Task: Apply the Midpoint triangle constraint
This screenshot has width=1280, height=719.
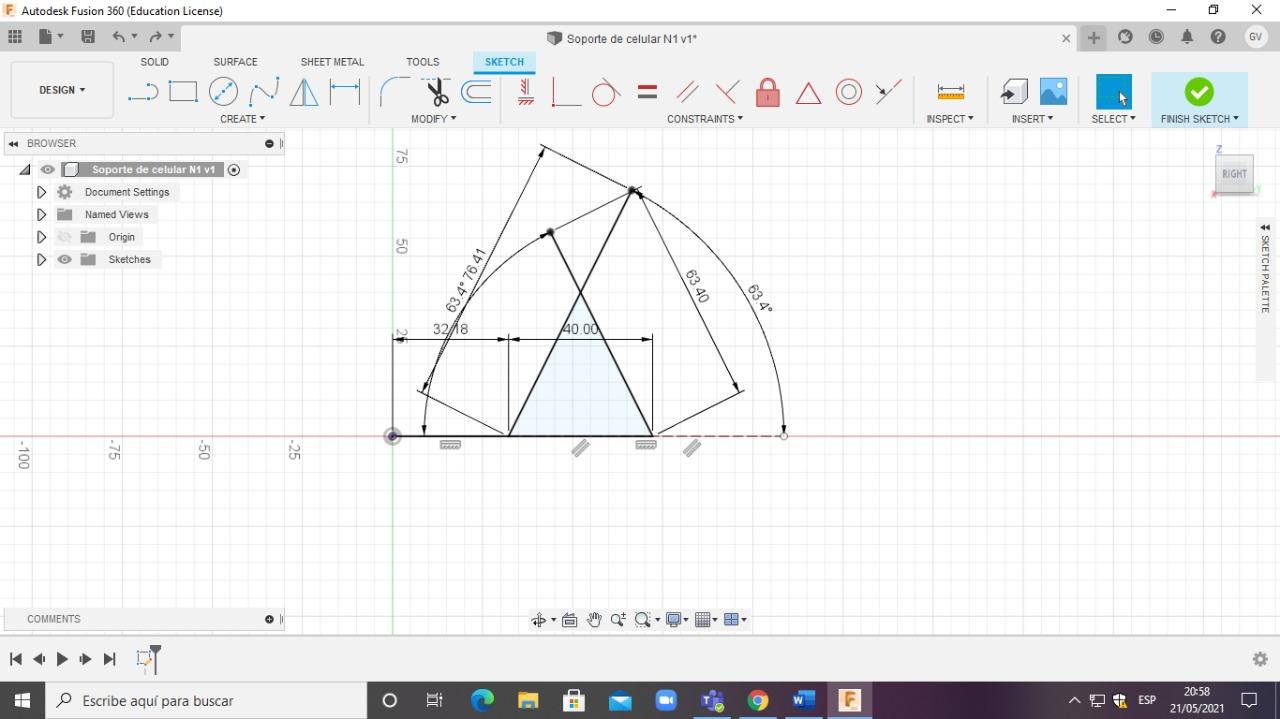Action: [808, 93]
